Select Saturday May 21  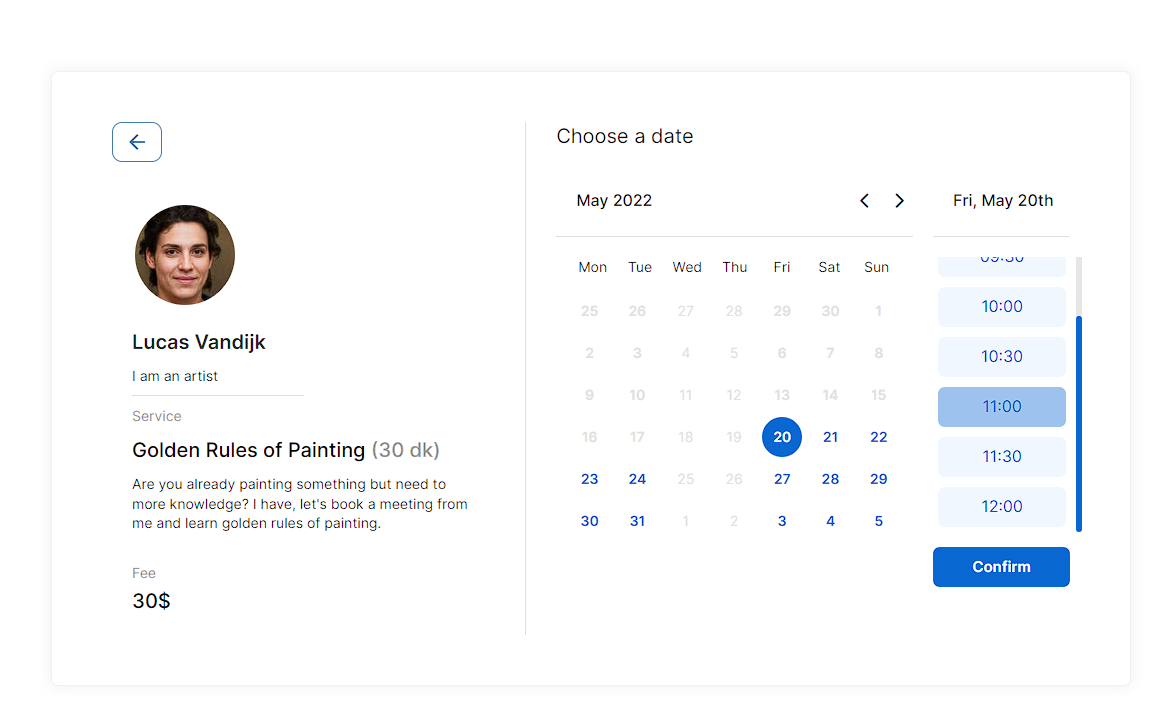(830, 437)
